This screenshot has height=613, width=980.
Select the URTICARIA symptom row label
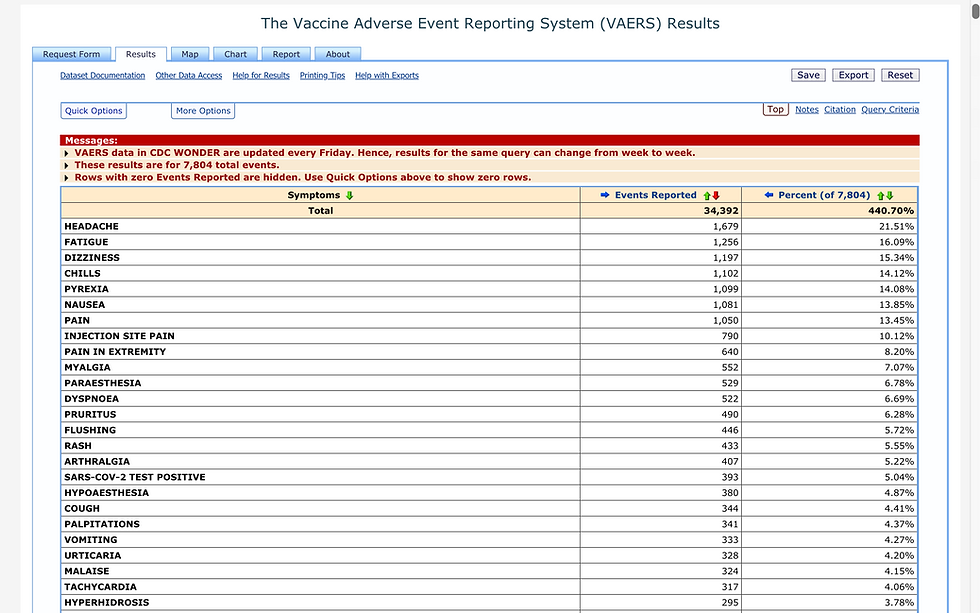tap(92, 555)
